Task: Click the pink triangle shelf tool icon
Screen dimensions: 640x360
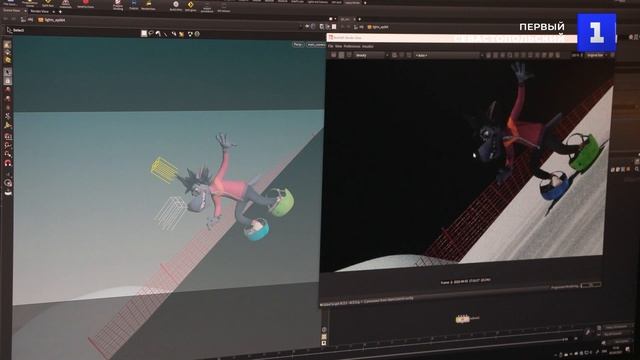Action: (65, 3)
